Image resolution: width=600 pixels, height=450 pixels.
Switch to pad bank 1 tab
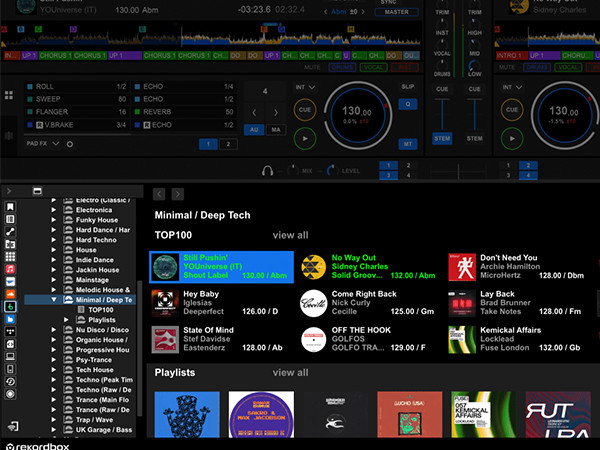pos(208,144)
